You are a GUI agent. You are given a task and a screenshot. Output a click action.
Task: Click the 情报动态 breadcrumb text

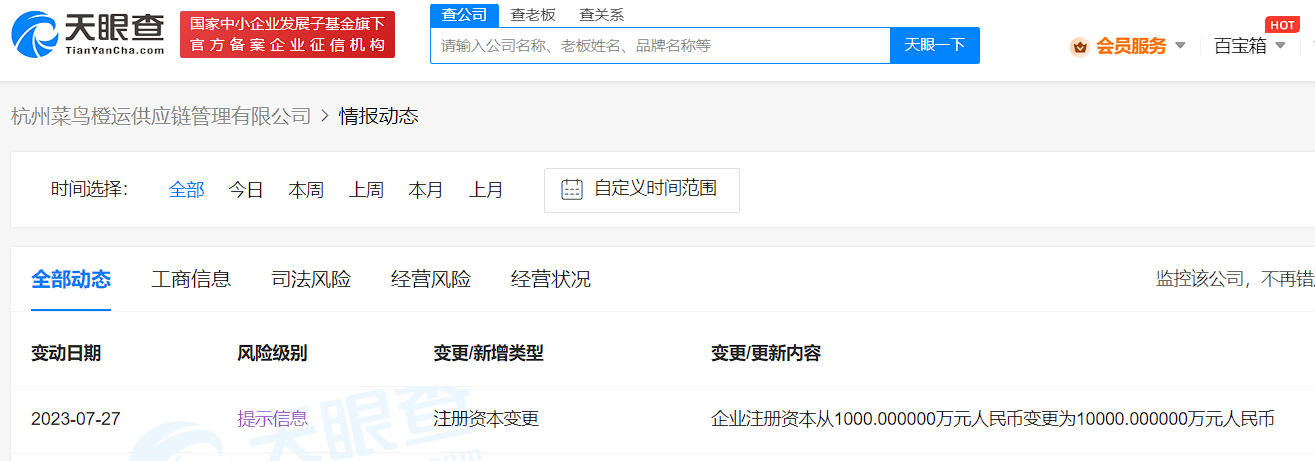pyautogui.click(x=379, y=116)
